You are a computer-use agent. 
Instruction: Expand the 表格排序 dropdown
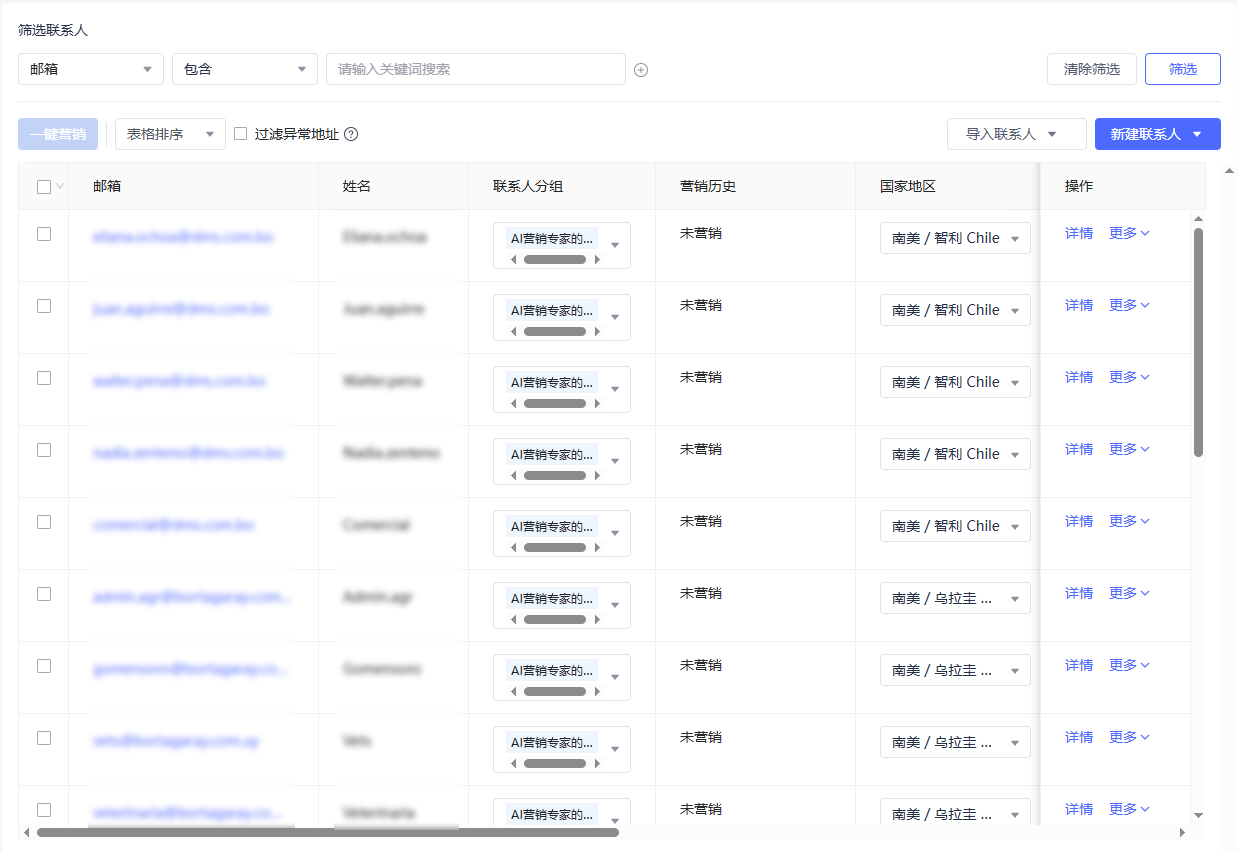tap(170, 134)
